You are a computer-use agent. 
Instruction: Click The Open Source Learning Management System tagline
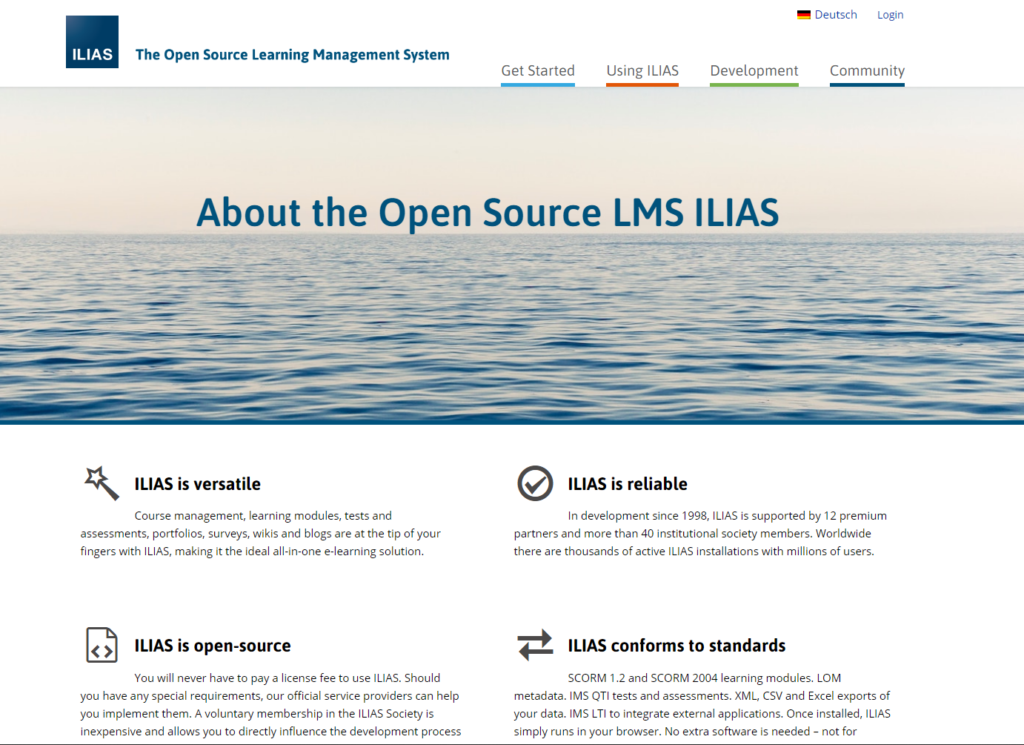[293, 55]
